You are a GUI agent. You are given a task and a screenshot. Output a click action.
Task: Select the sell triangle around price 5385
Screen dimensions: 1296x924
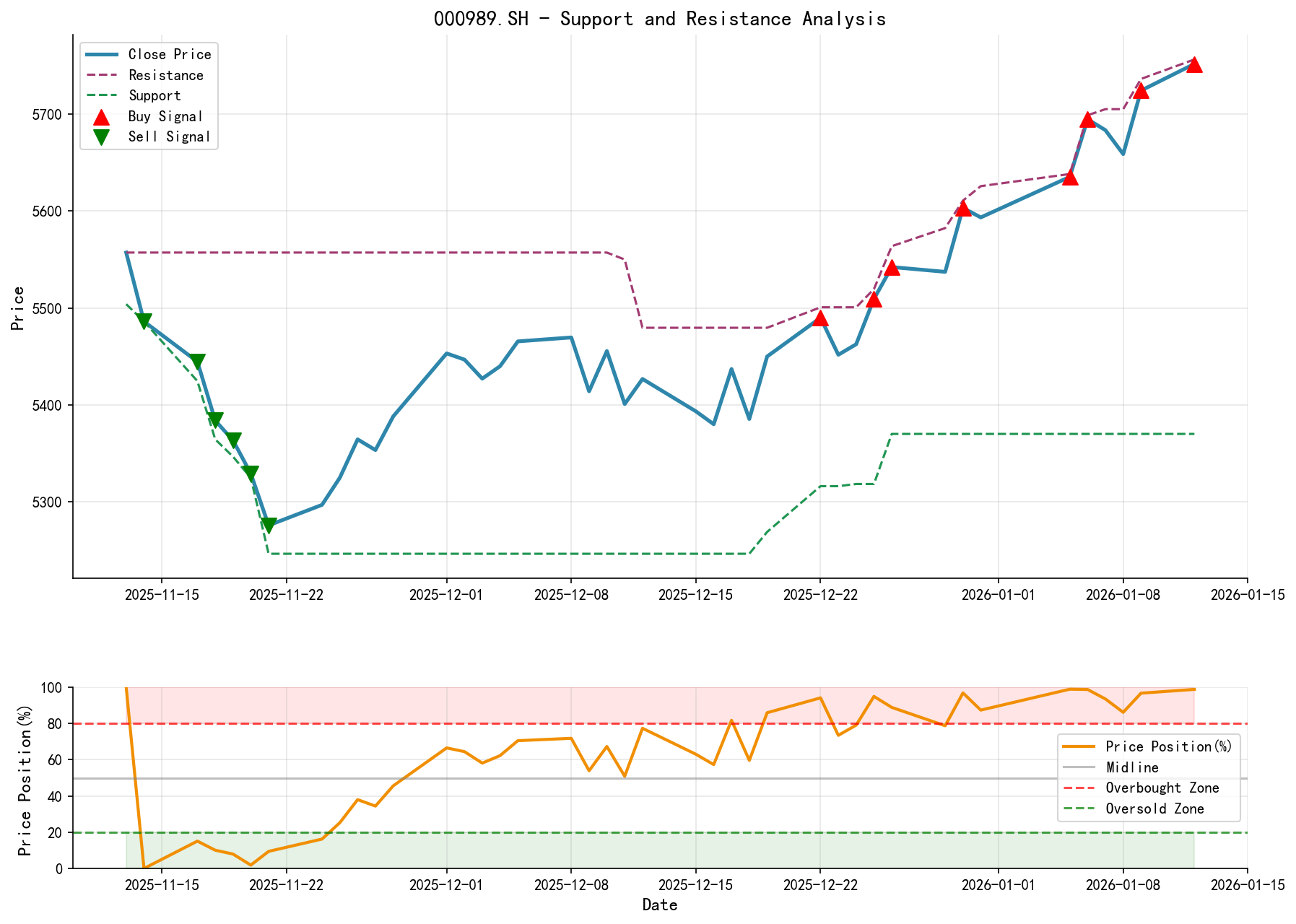click(215, 418)
